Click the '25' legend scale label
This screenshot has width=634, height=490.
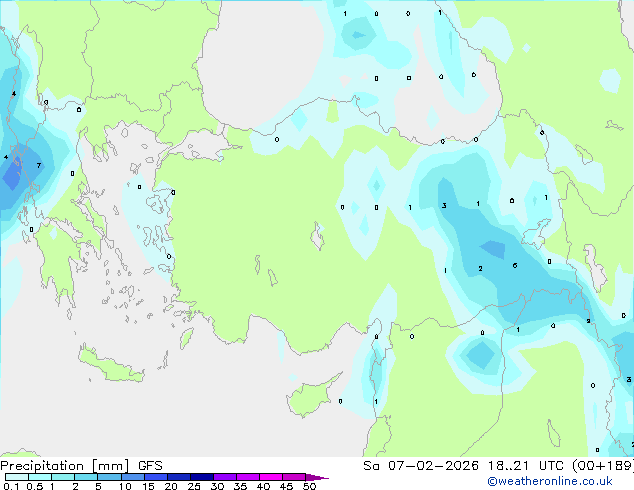point(194,486)
